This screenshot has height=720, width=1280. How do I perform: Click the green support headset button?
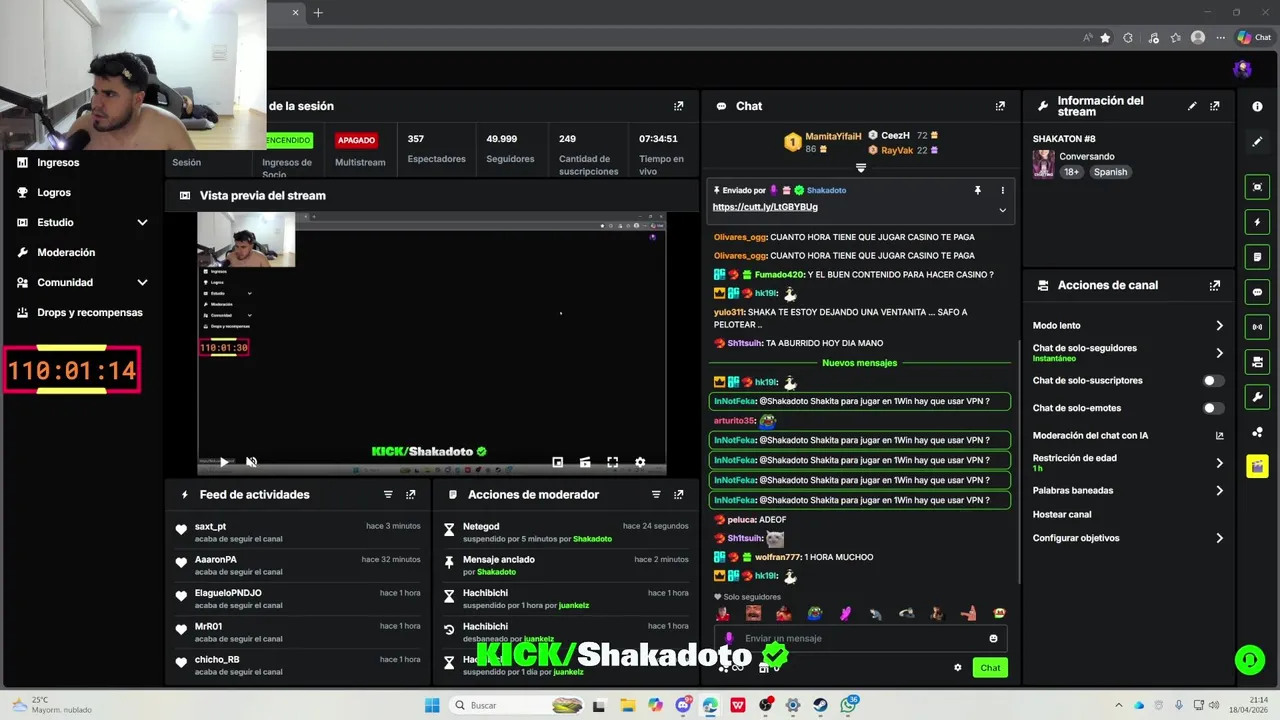(x=1249, y=659)
